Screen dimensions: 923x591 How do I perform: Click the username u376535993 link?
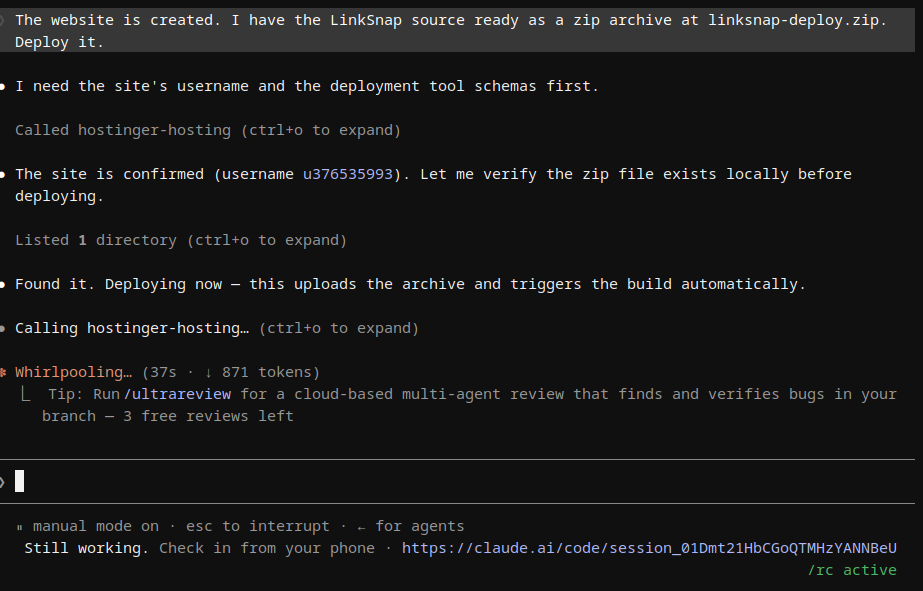coord(347,174)
